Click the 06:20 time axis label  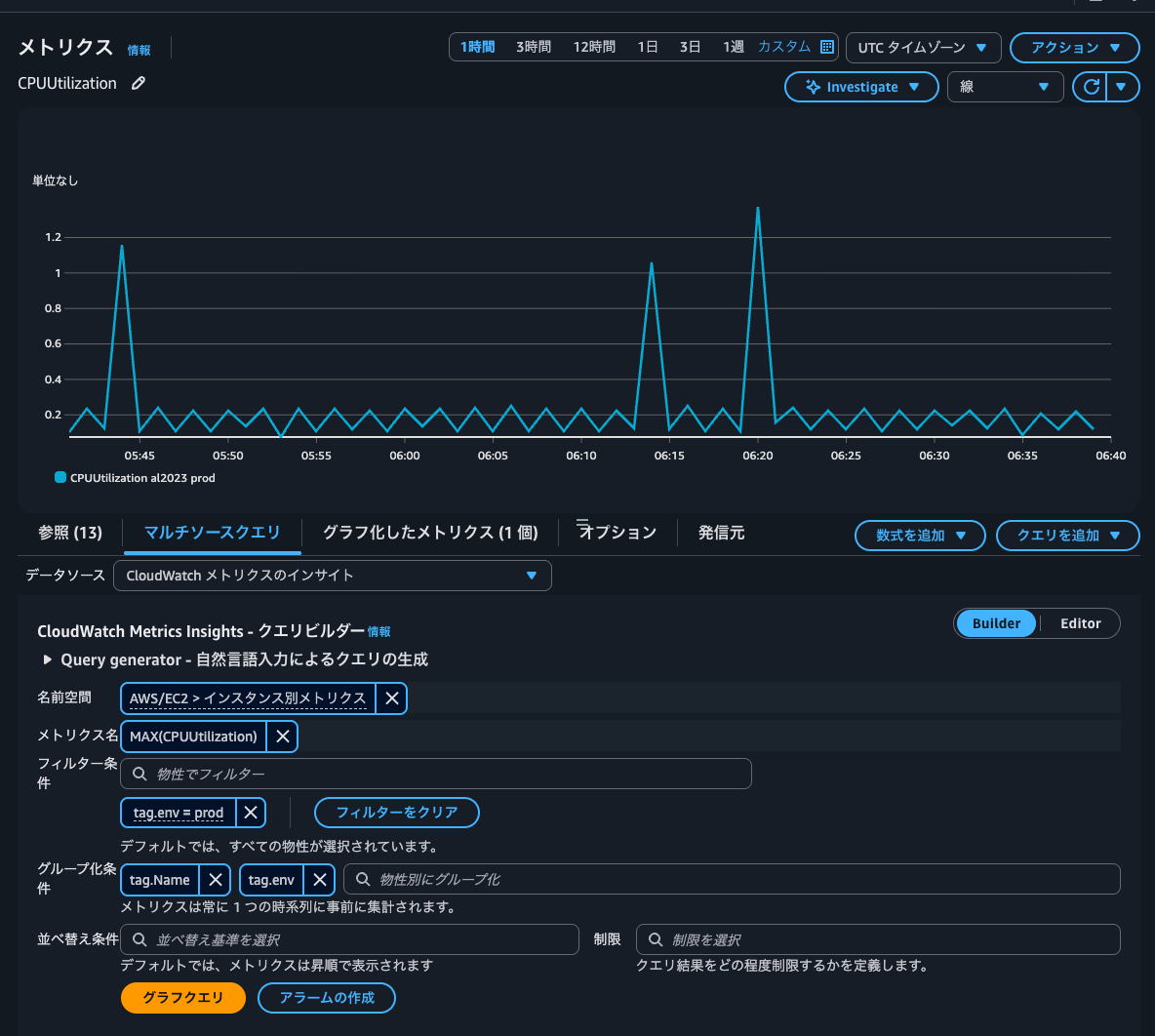click(757, 456)
